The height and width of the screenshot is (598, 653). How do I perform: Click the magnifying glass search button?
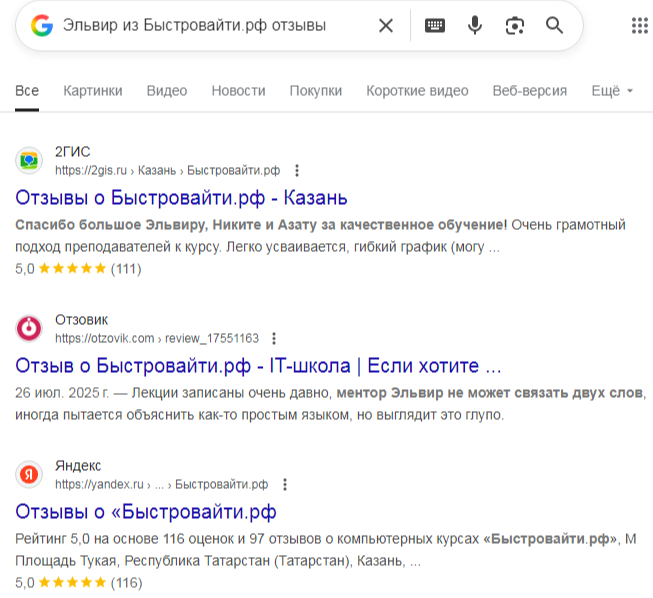555,25
